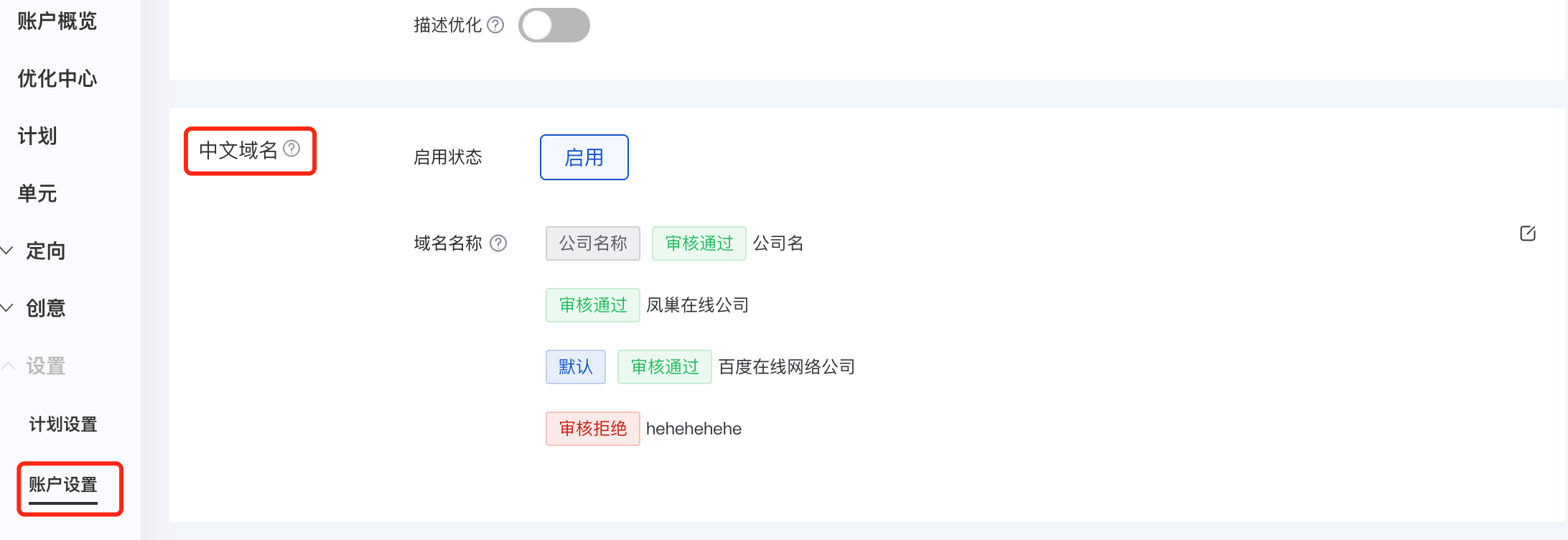Open 账户概览 in the sidebar
This screenshot has width=1568, height=540.
coord(57,21)
